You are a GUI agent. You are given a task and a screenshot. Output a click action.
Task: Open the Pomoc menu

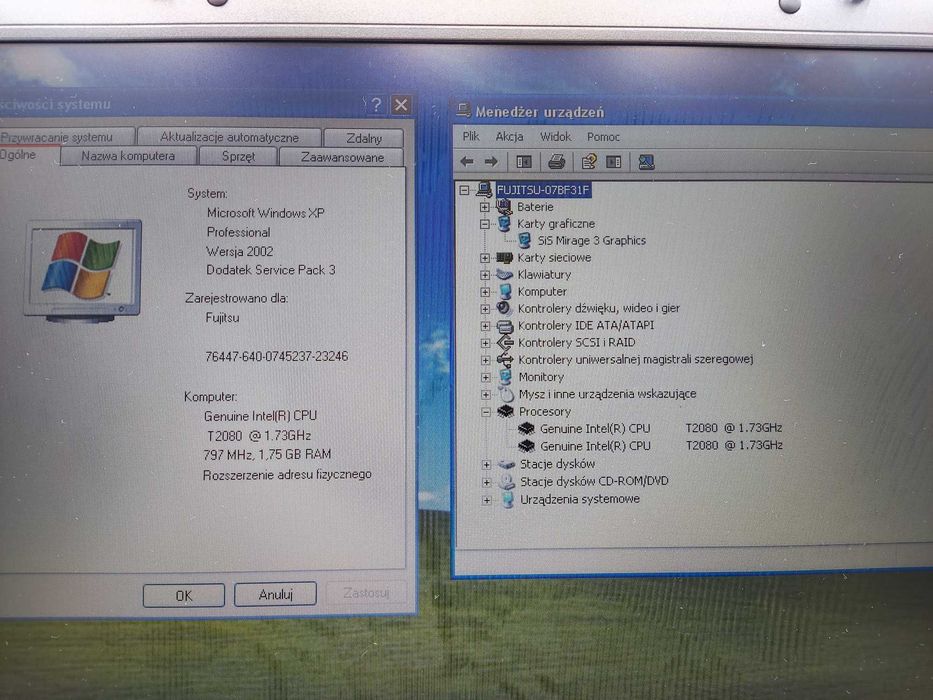tap(603, 136)
